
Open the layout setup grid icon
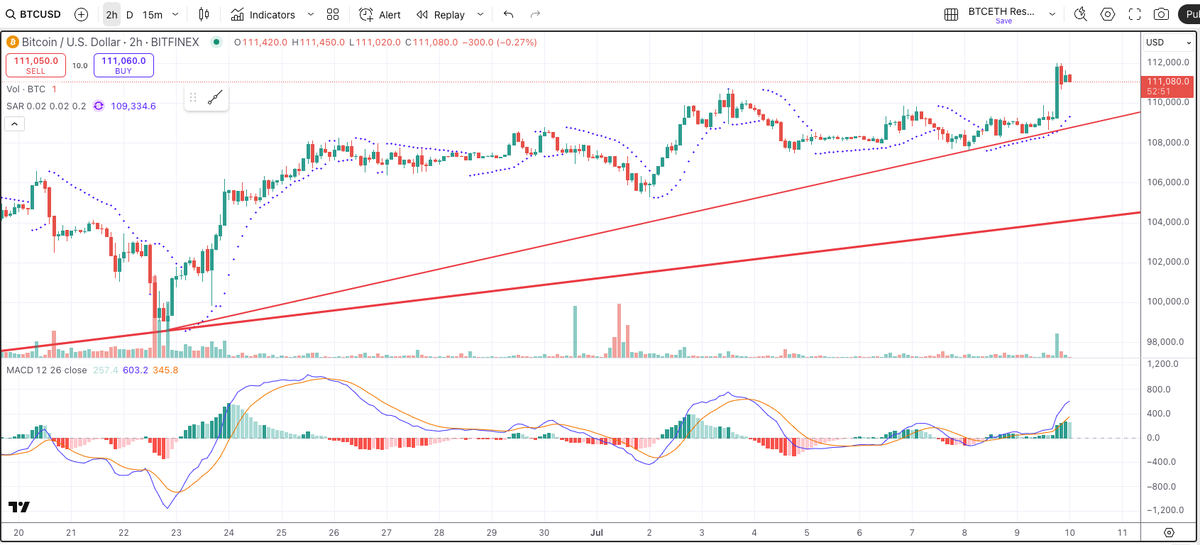pos(950,14)
